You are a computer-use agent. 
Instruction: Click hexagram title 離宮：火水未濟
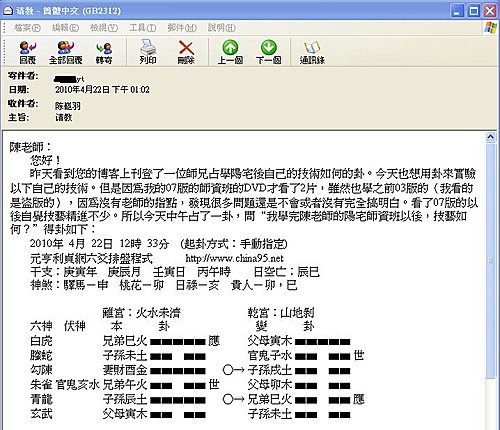point(141,313)
